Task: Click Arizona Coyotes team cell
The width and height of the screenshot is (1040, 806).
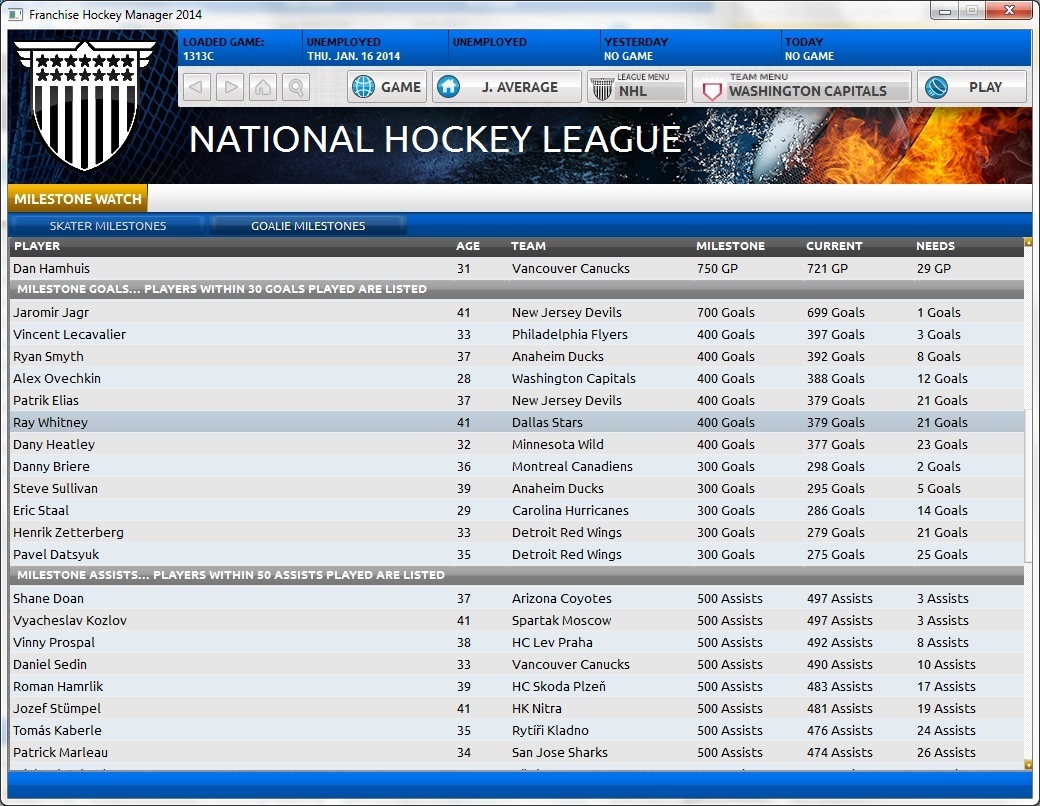Action: point(561,598)
